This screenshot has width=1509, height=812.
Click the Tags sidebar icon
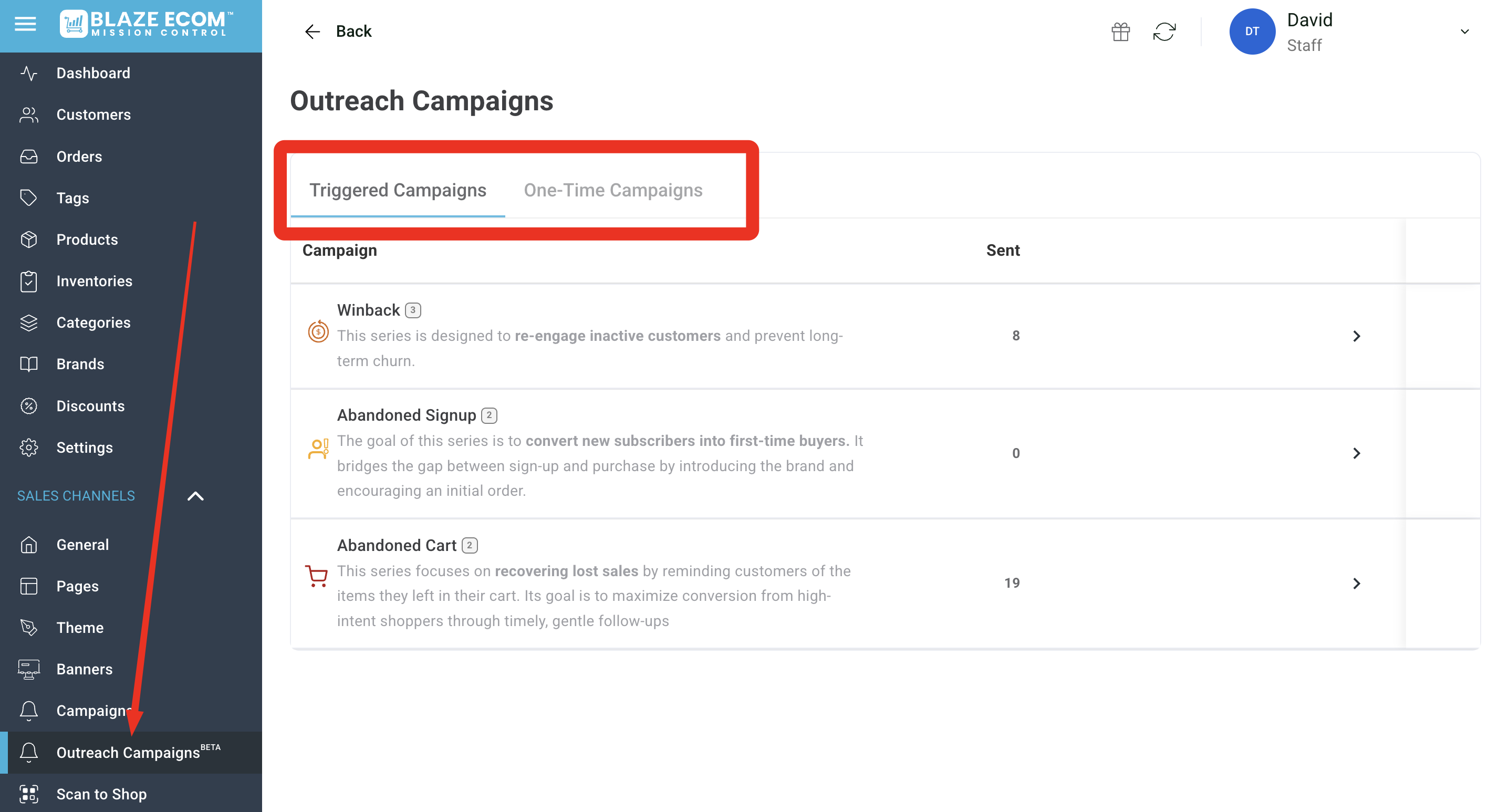29,198
